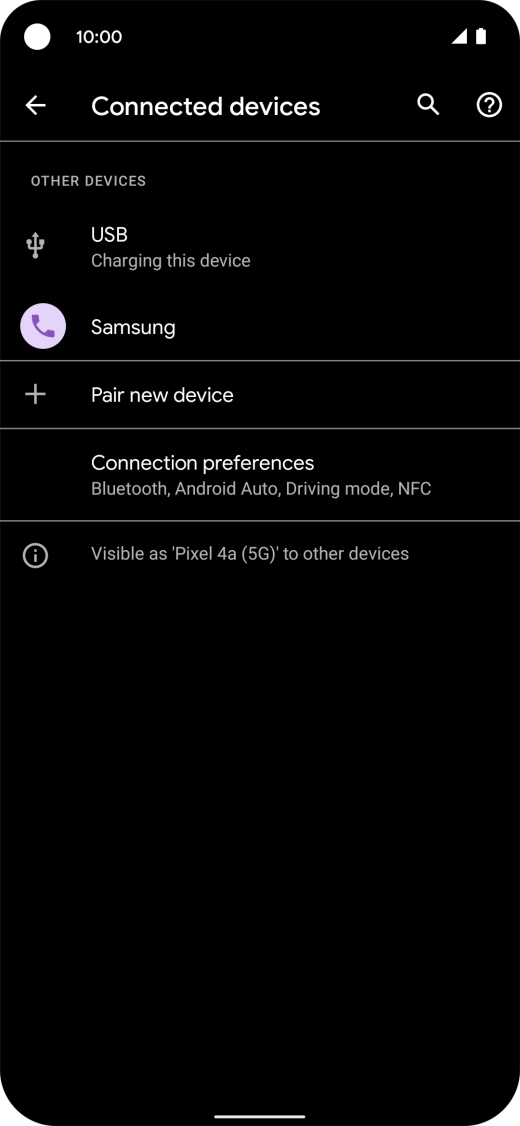Viewport: 520px width, 1126px height.
Task: Choose Pair new device
Action: (x=260, y=395)
